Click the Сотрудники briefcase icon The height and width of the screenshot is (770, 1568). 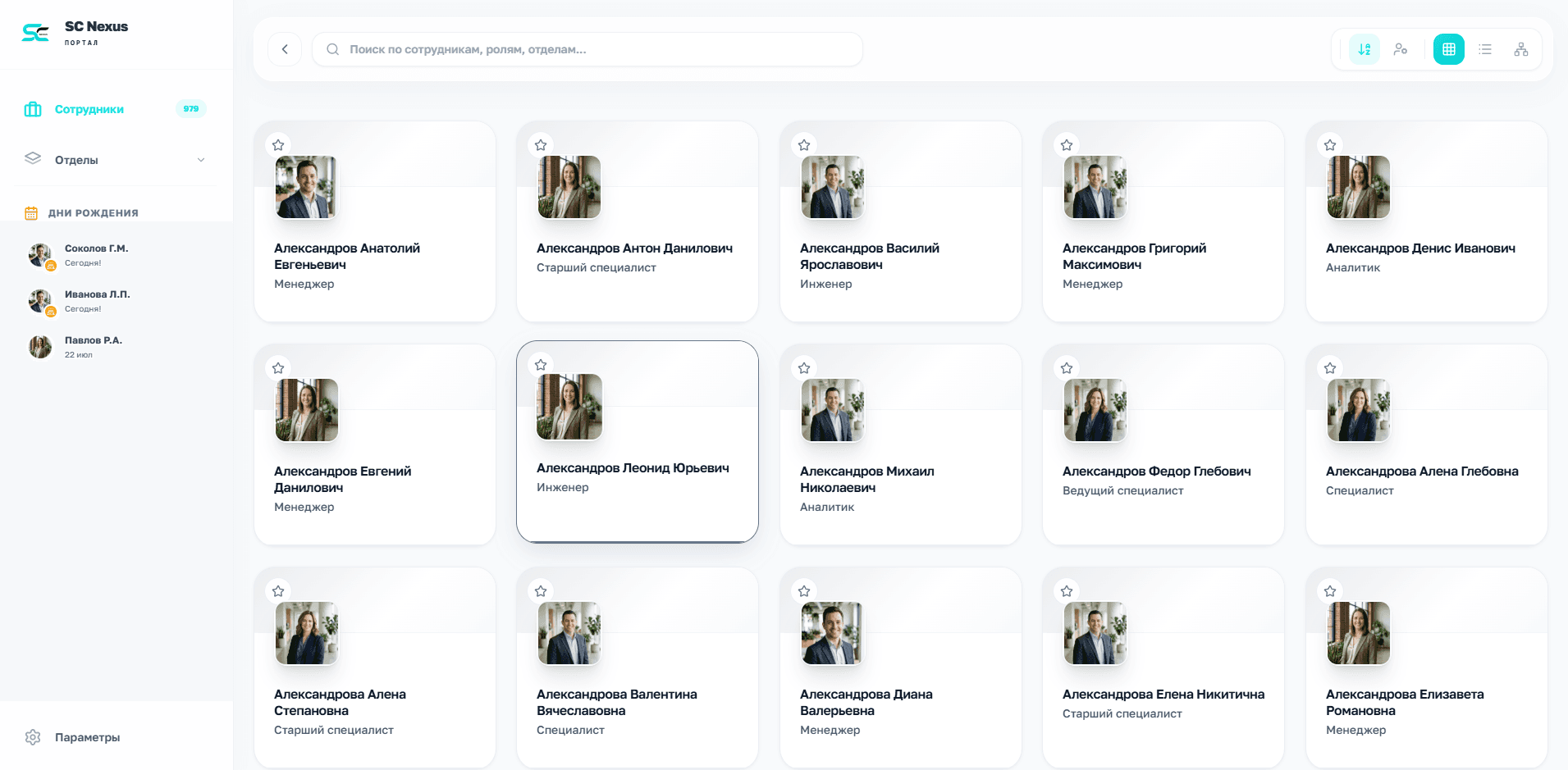[x=33, y=109]
